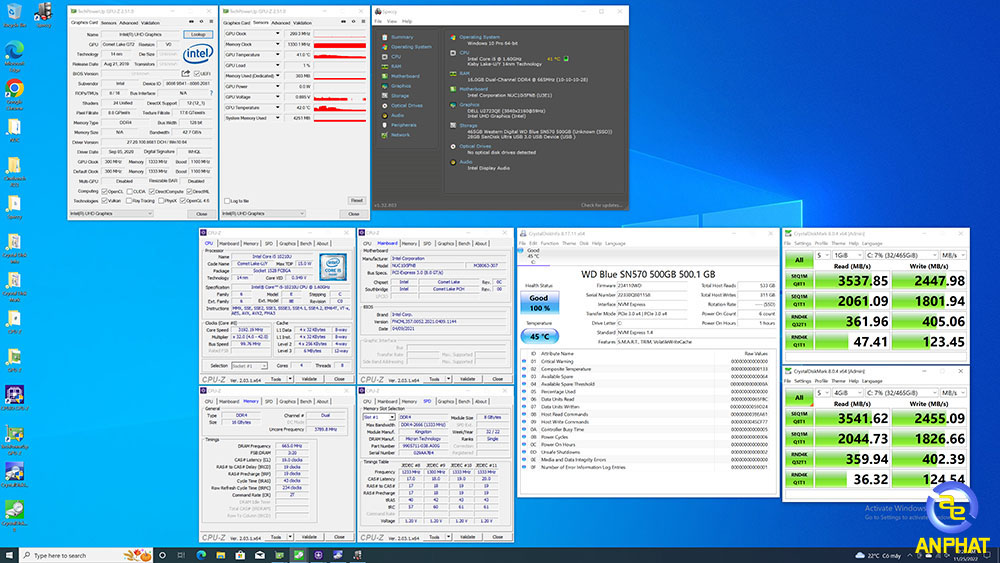The width and height of the screenshot is (1000, 563).
Task: Open the System Memory Used sensor dropdown
Action: coord(277,118)
